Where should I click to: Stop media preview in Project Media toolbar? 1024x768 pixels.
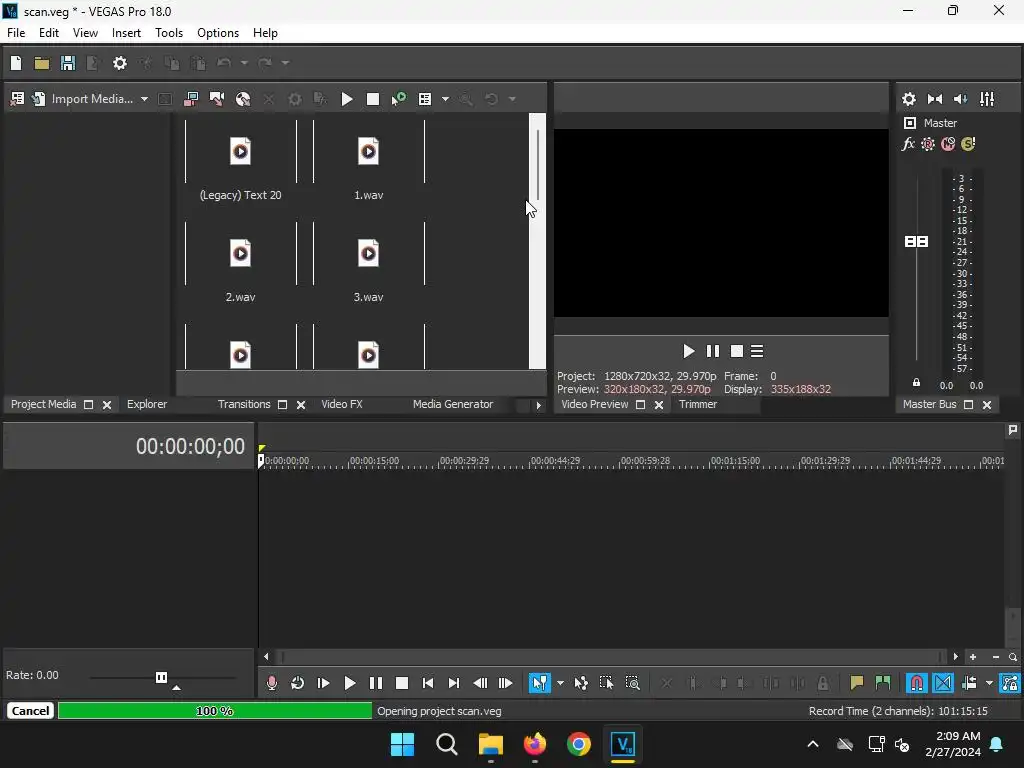click(x=373, y=99)
